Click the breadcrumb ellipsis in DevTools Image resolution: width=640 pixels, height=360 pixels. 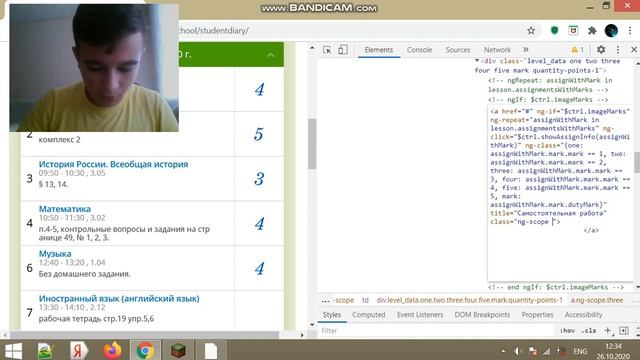tap(325, 300)
